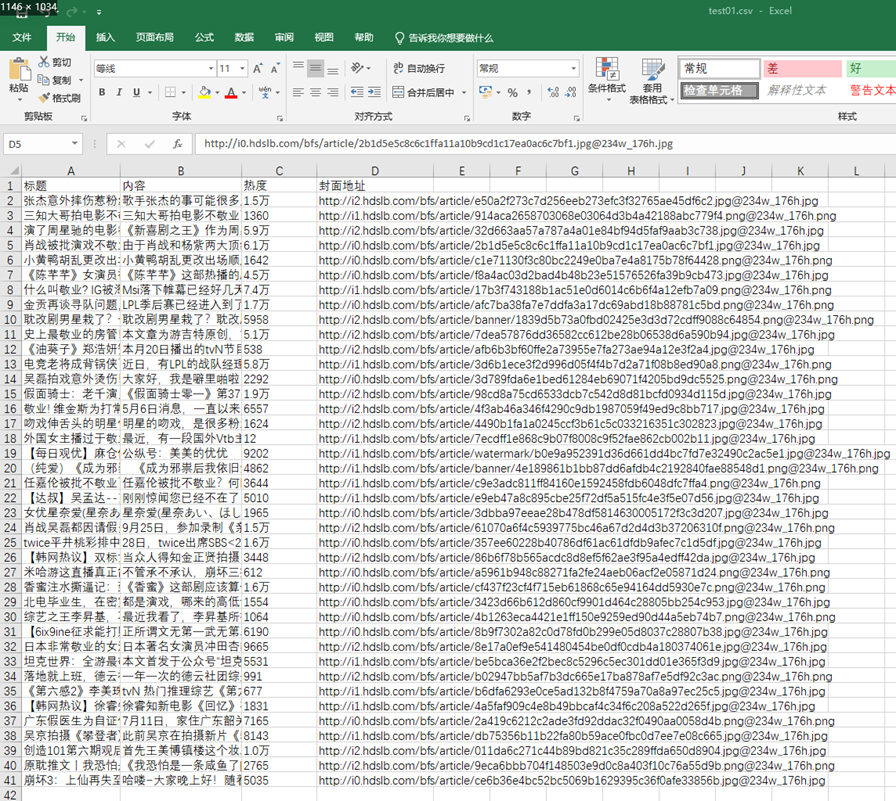Decrease font size with smaller A
This screenshot has height=801, width=896.
tap(275, 69)
